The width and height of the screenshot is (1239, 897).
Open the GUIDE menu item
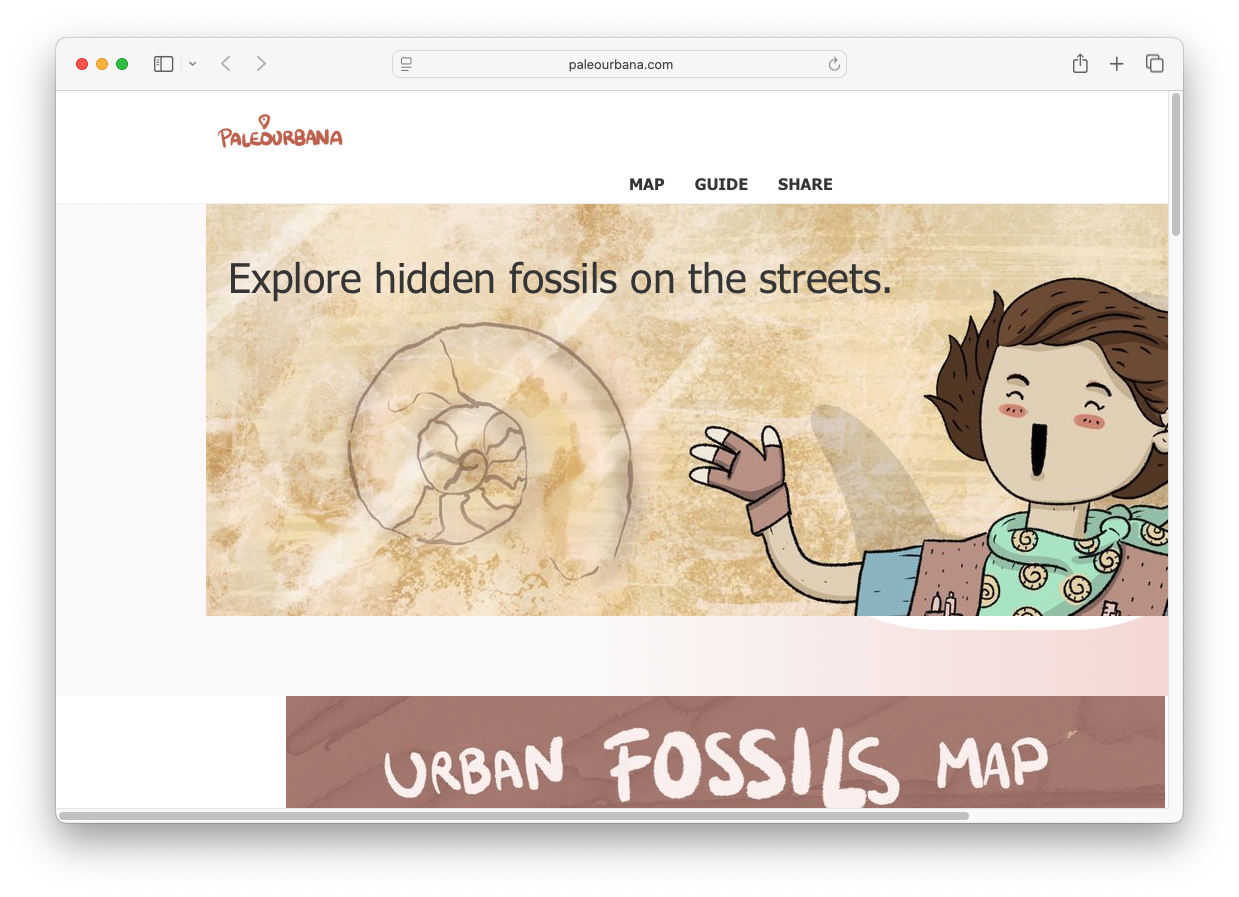pos(721,184)
